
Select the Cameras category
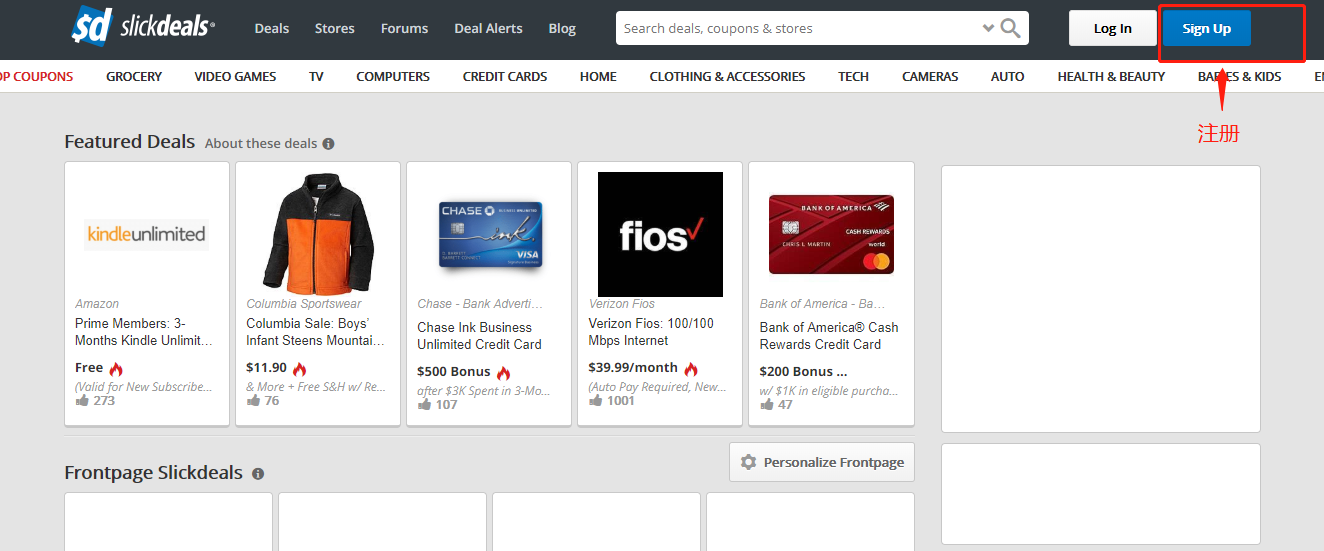(930, 76)
